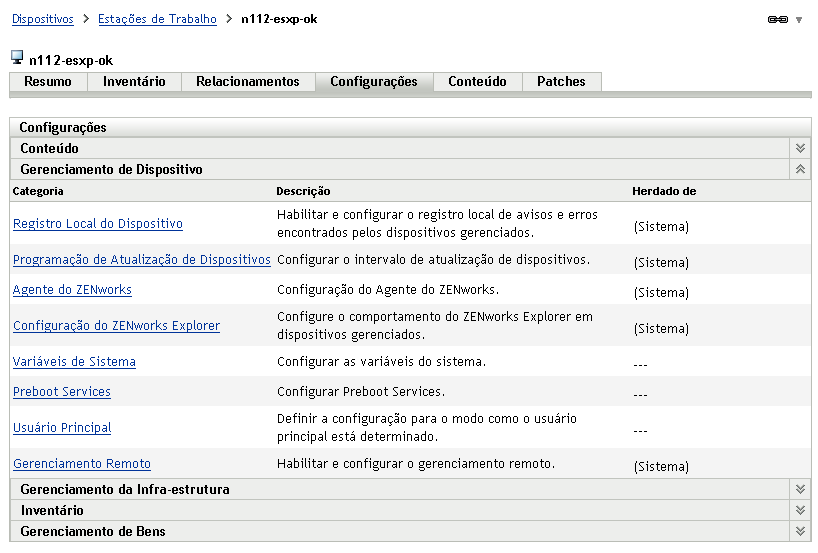Open Variáveis de Sistema link
818x553 pixels.
point(75,362)
